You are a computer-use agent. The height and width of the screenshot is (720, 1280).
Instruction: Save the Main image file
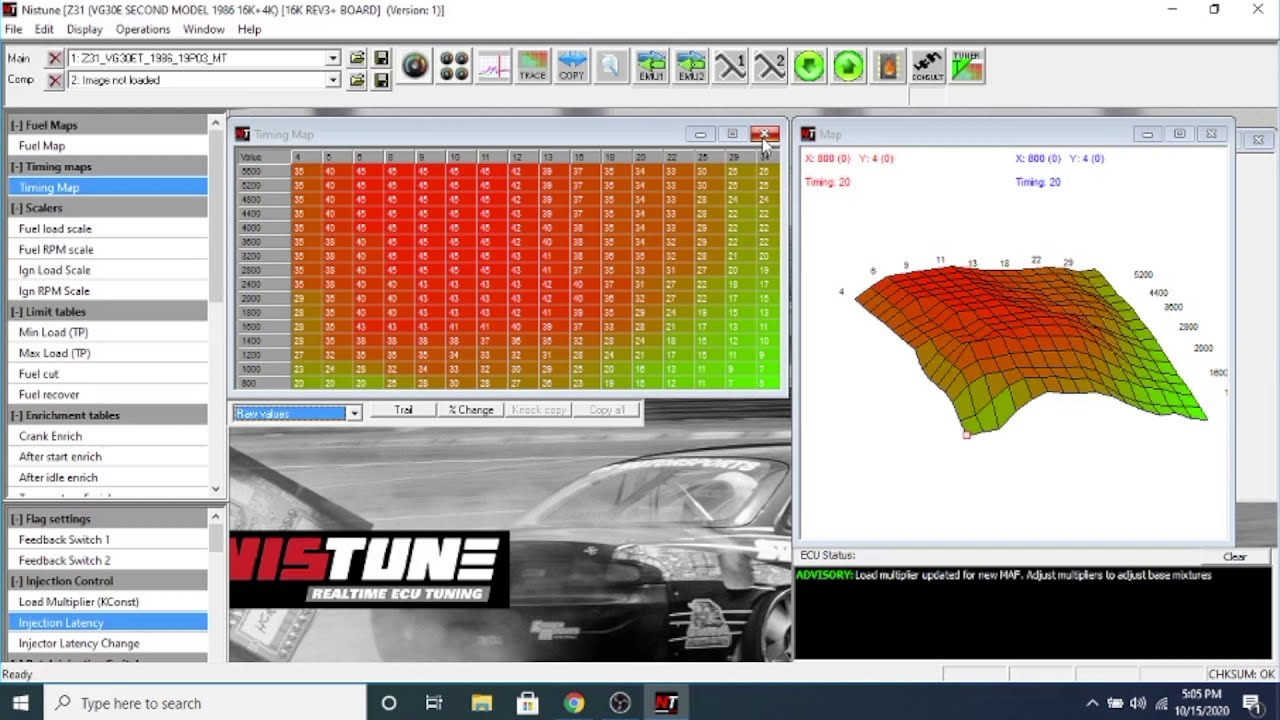point(381,59)
